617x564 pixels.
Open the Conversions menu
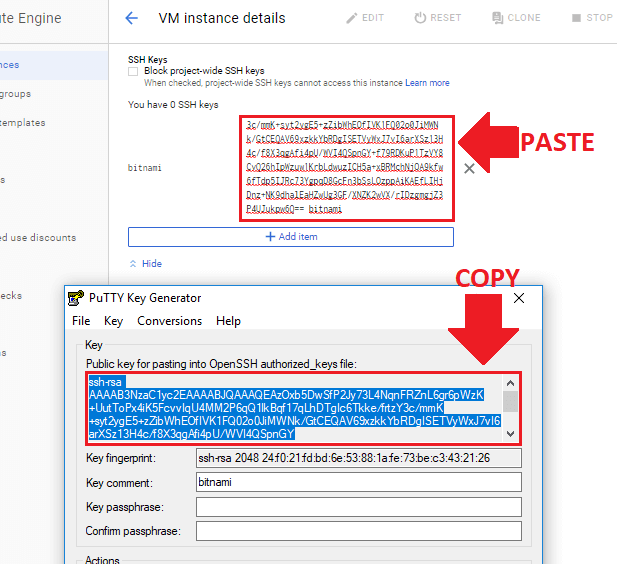point(170,321)
